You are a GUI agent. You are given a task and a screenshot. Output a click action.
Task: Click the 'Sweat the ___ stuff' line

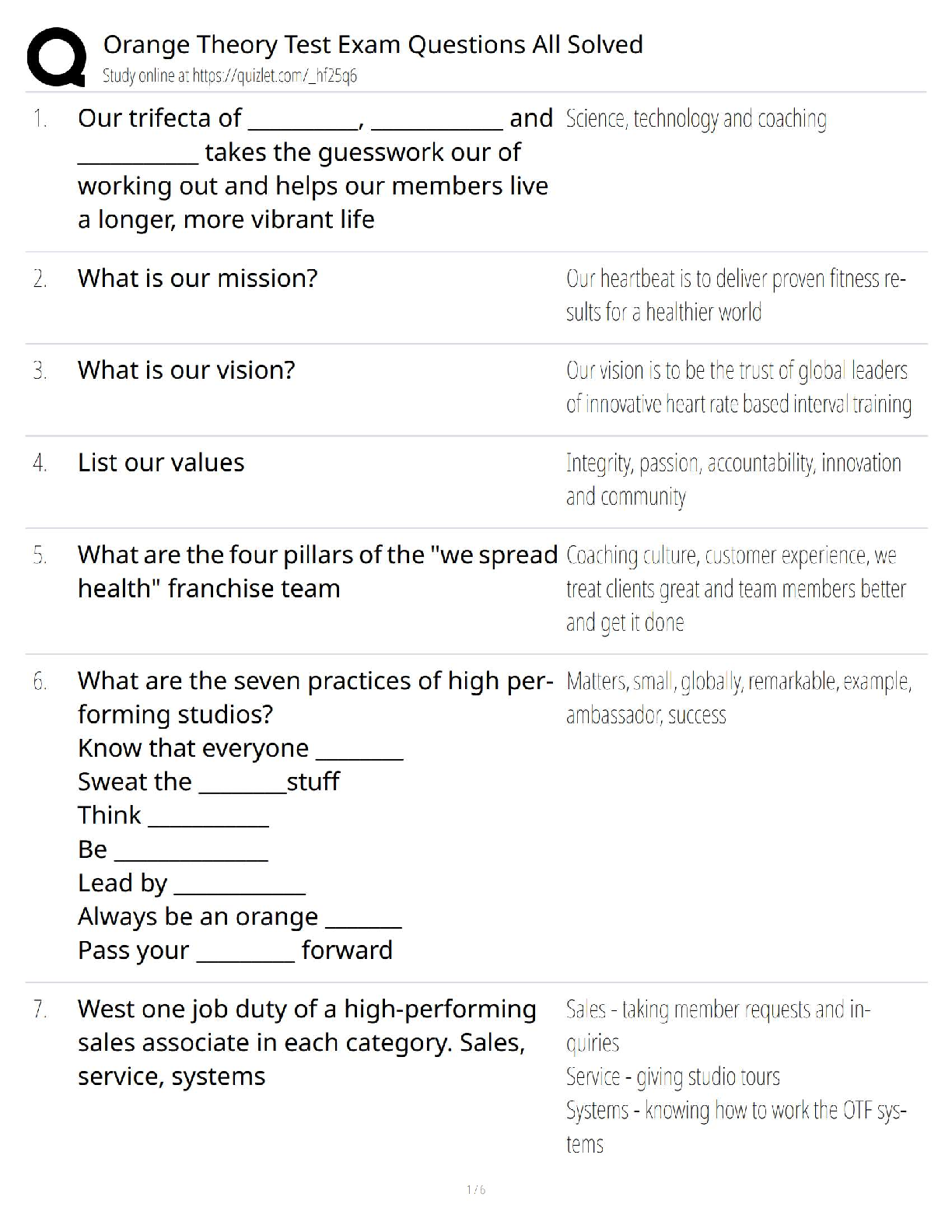[x=208, y=782]
